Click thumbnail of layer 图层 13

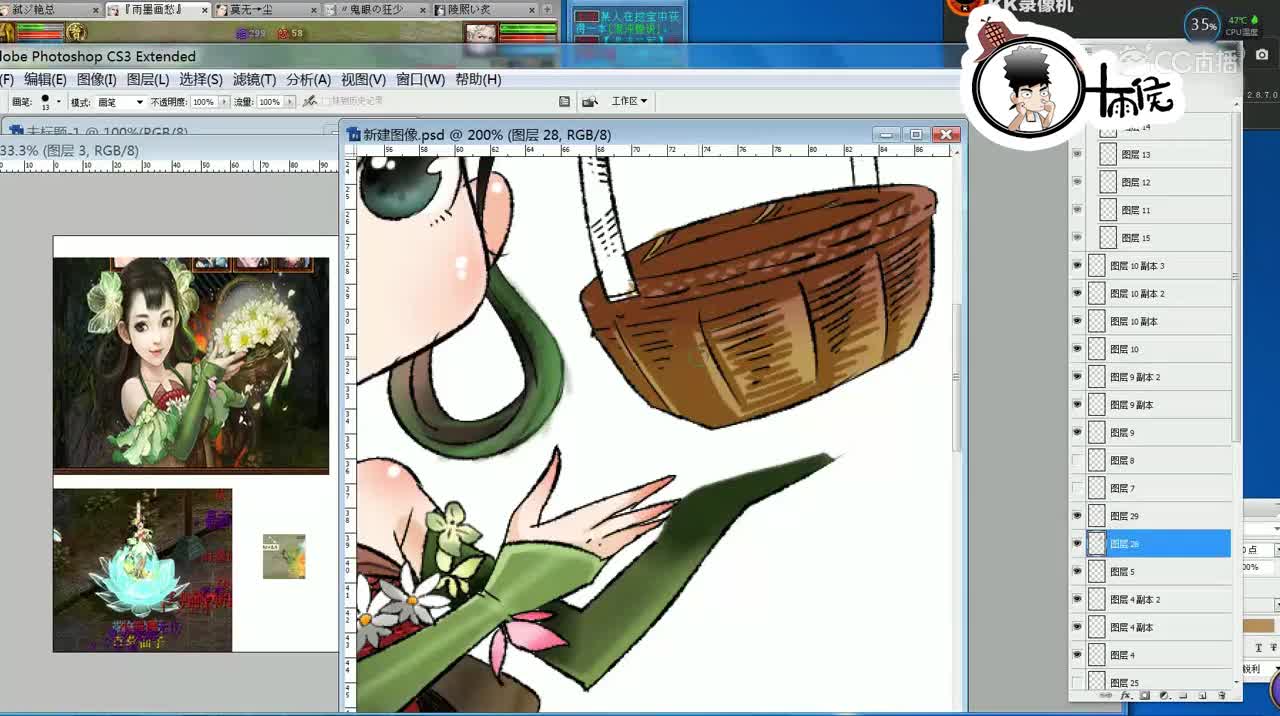point(1108,154)
